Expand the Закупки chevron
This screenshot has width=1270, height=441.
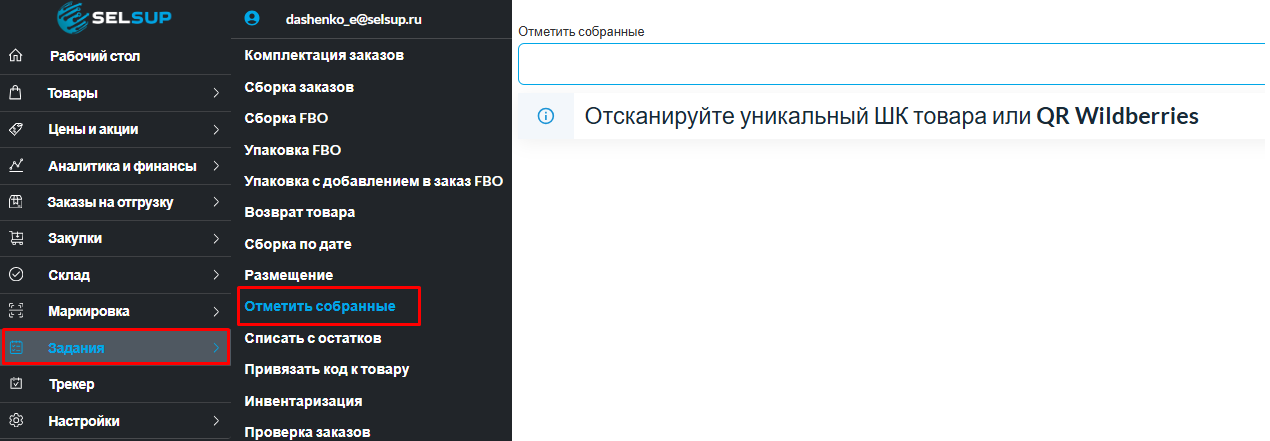[216, 238]
